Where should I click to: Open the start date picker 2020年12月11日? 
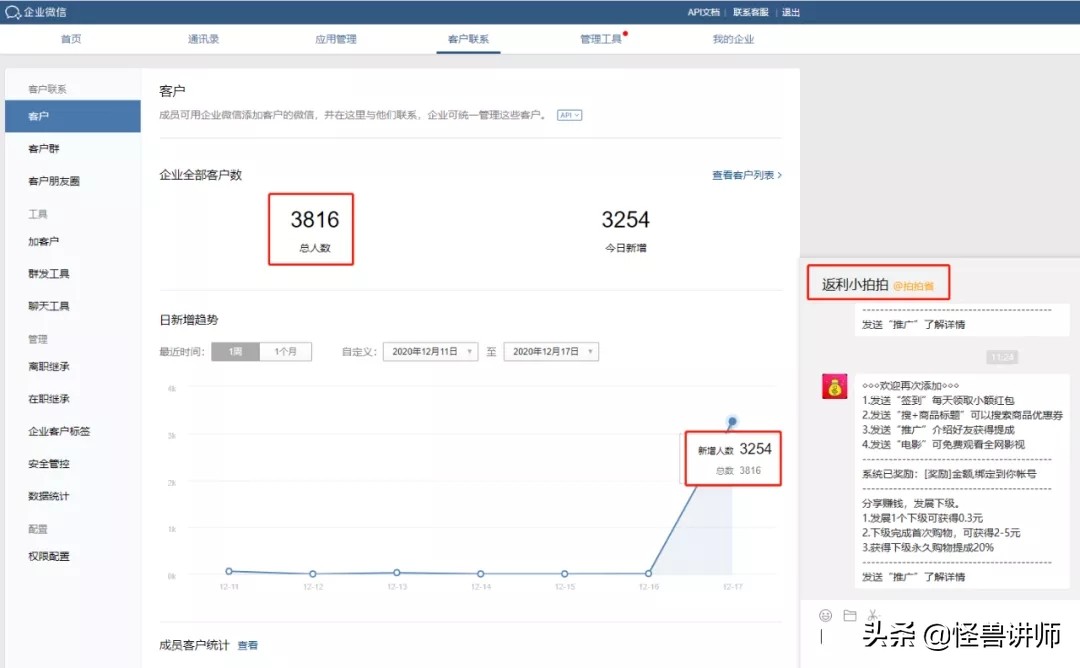coord(430,351)
